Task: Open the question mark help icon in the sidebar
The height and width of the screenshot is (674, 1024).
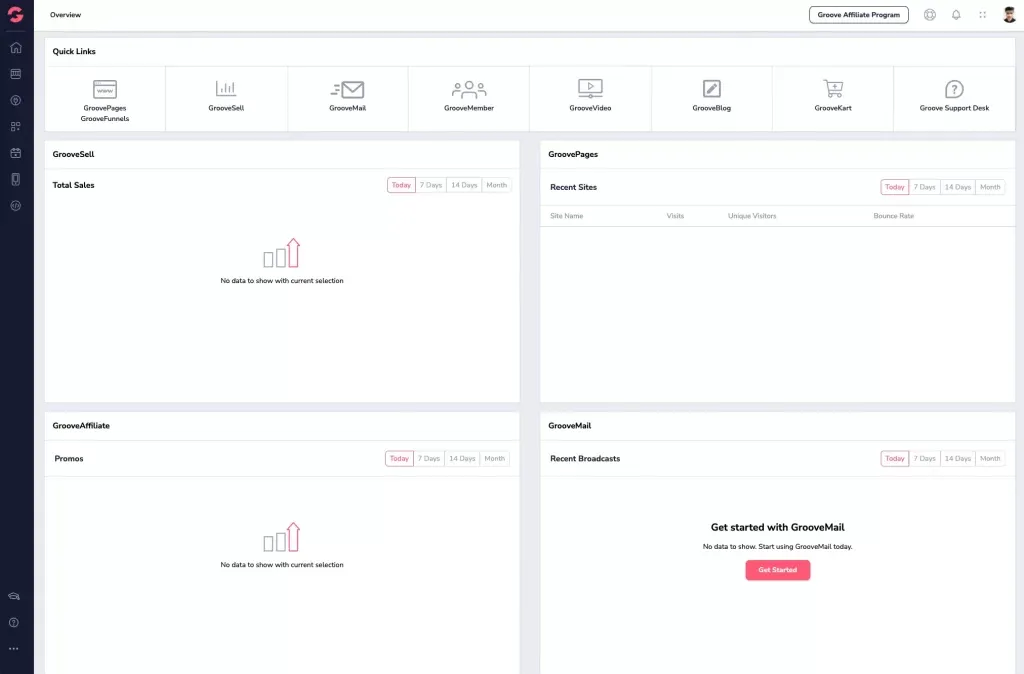Action: coord(14,622)
